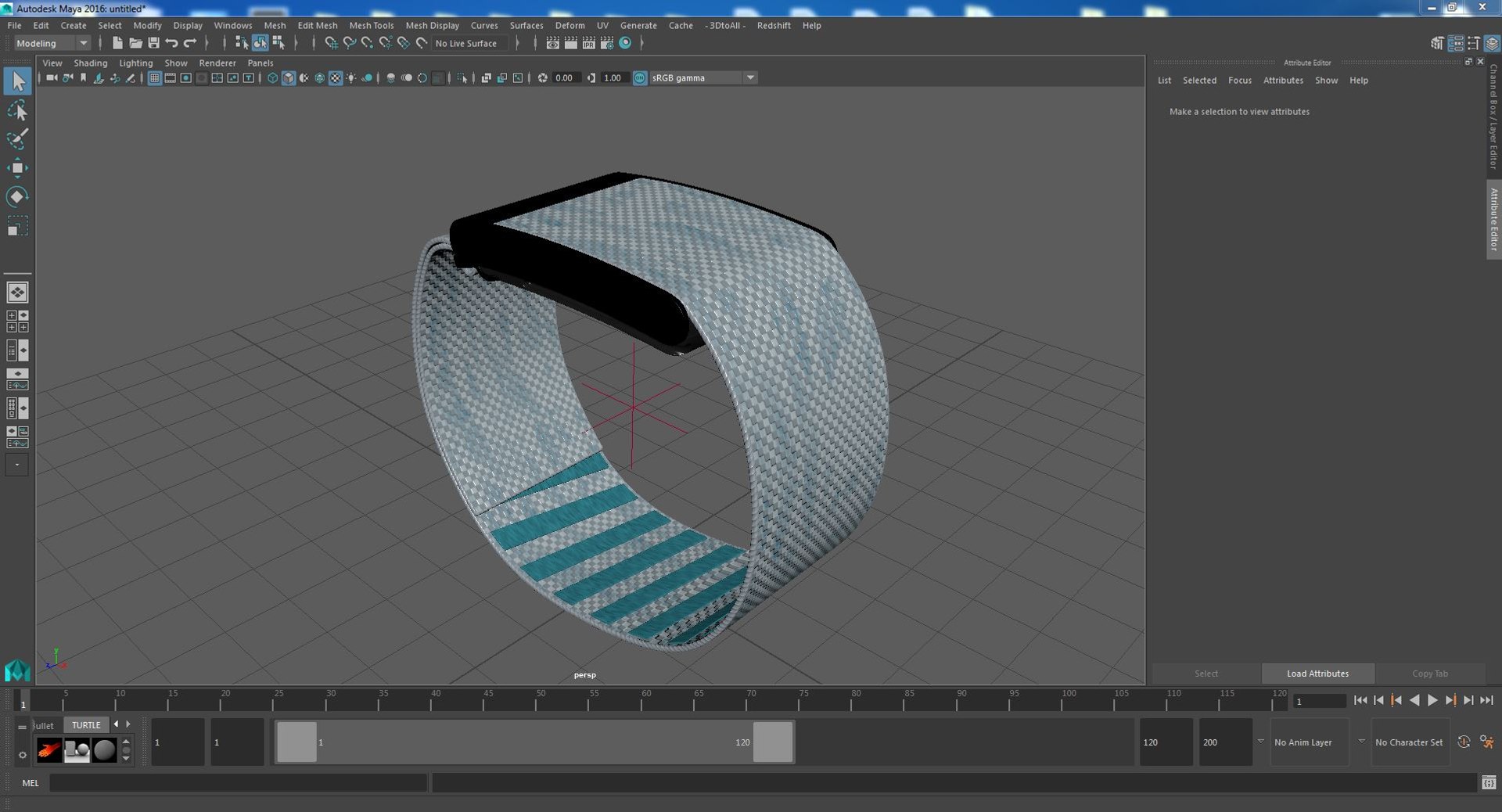Image resolution: width=1502 pixels, height=812 pixels.
Task: Pick the Paint Selection tool
Action: pyautogui.click(x=17, y=139)
